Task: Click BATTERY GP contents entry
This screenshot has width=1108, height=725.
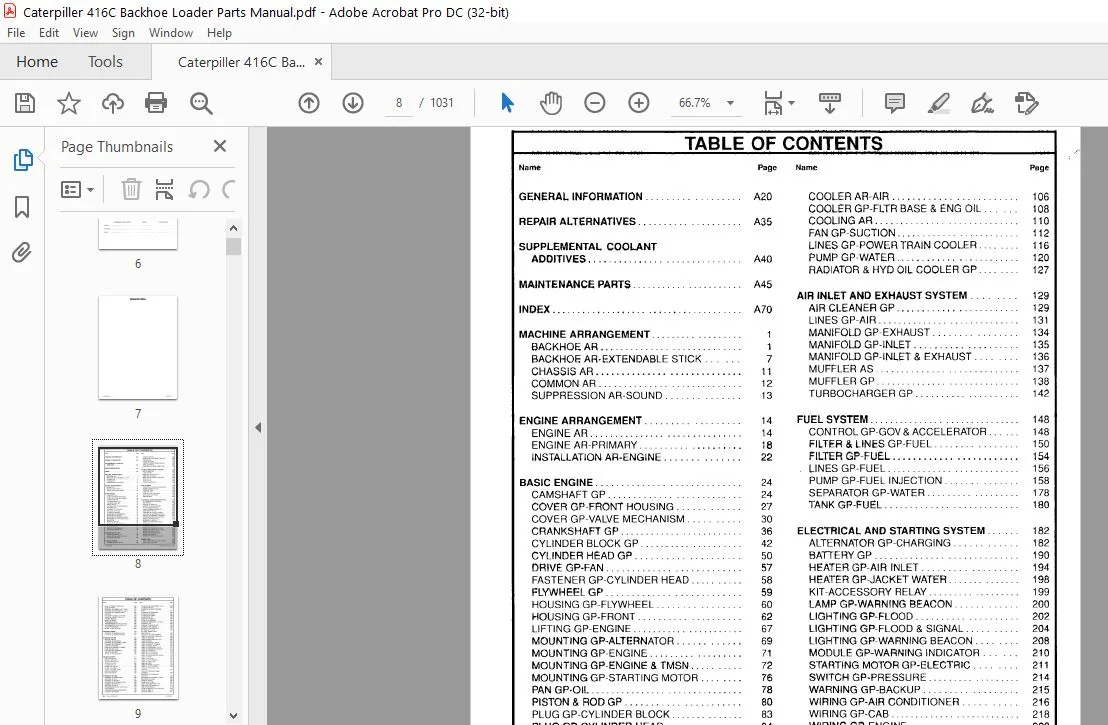Action: pos(840,555)
